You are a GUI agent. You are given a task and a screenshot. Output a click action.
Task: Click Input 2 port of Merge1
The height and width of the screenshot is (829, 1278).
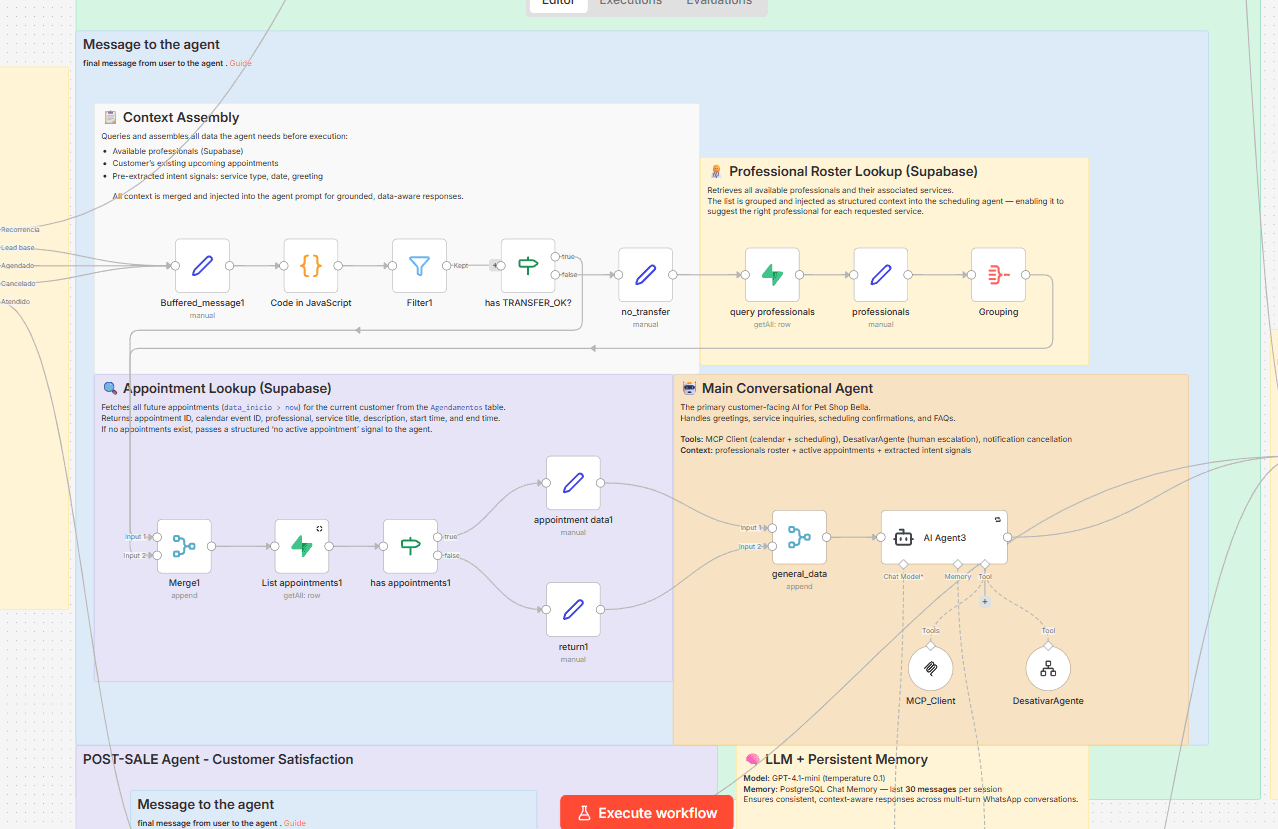pyautogui.click(x=157, y=555)
